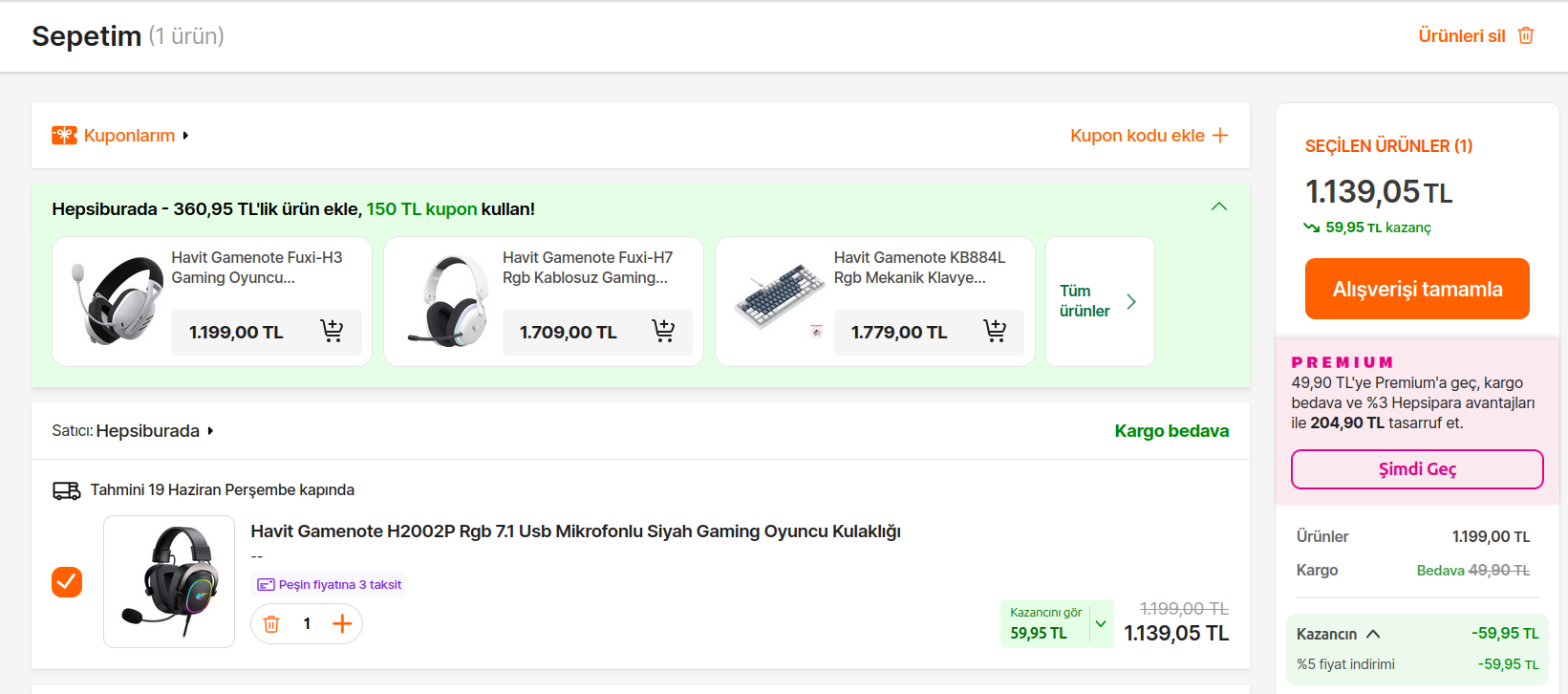Viewport: 1568px width, 694px height.
Task: Collapse the Kazancın savings breakdown
Action: coord(1373,634)
